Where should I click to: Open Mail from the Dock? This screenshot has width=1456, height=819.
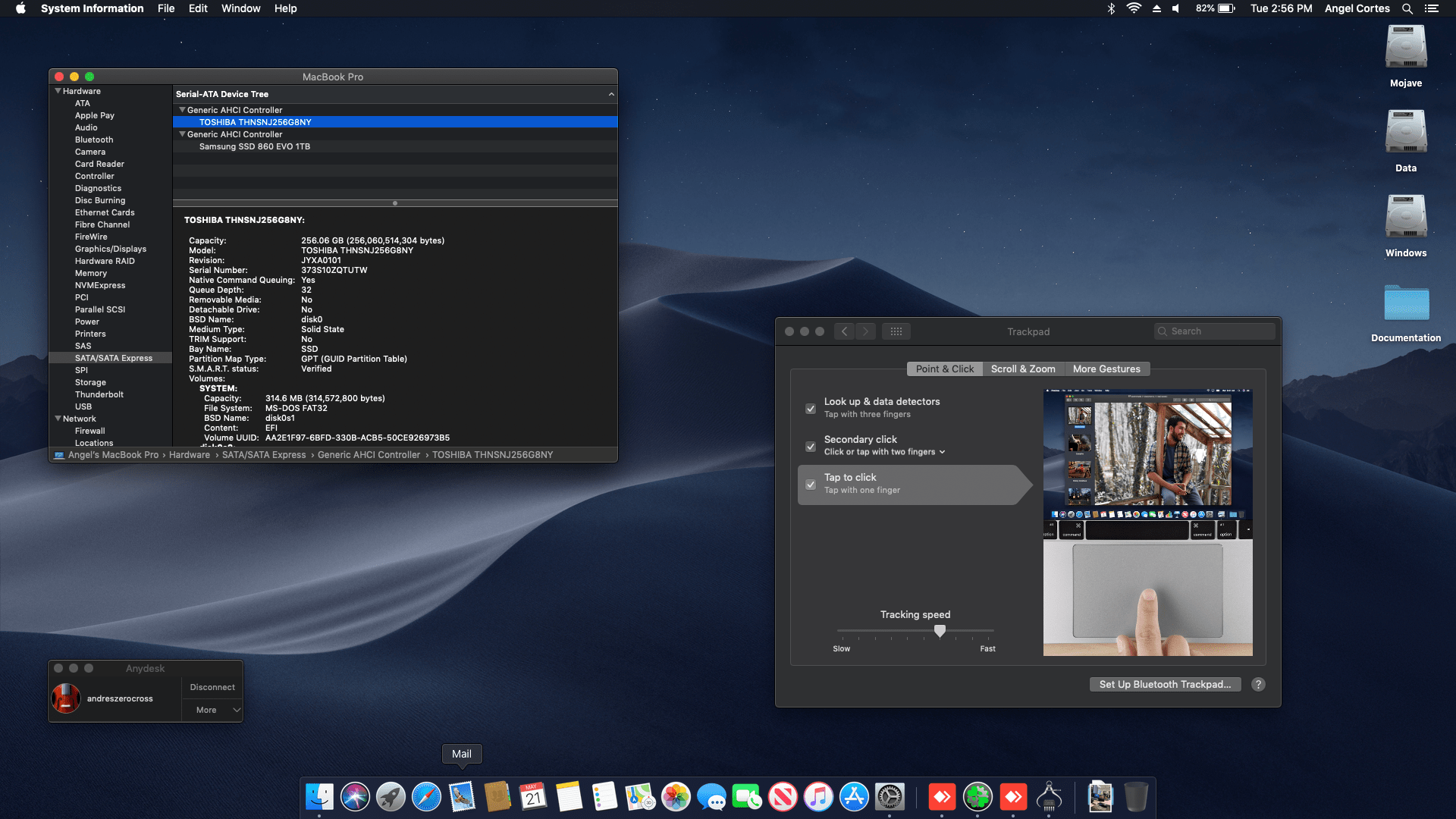[462, 797]
